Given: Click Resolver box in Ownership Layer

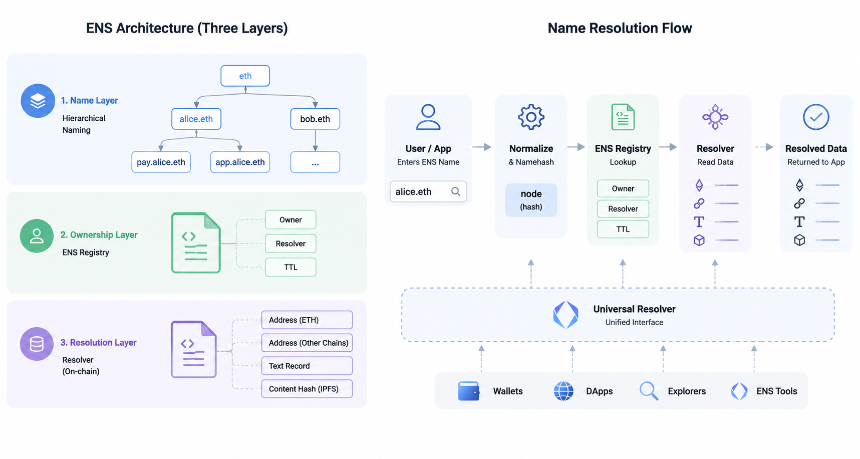Looking at the screenshot, I should point(291,243).
